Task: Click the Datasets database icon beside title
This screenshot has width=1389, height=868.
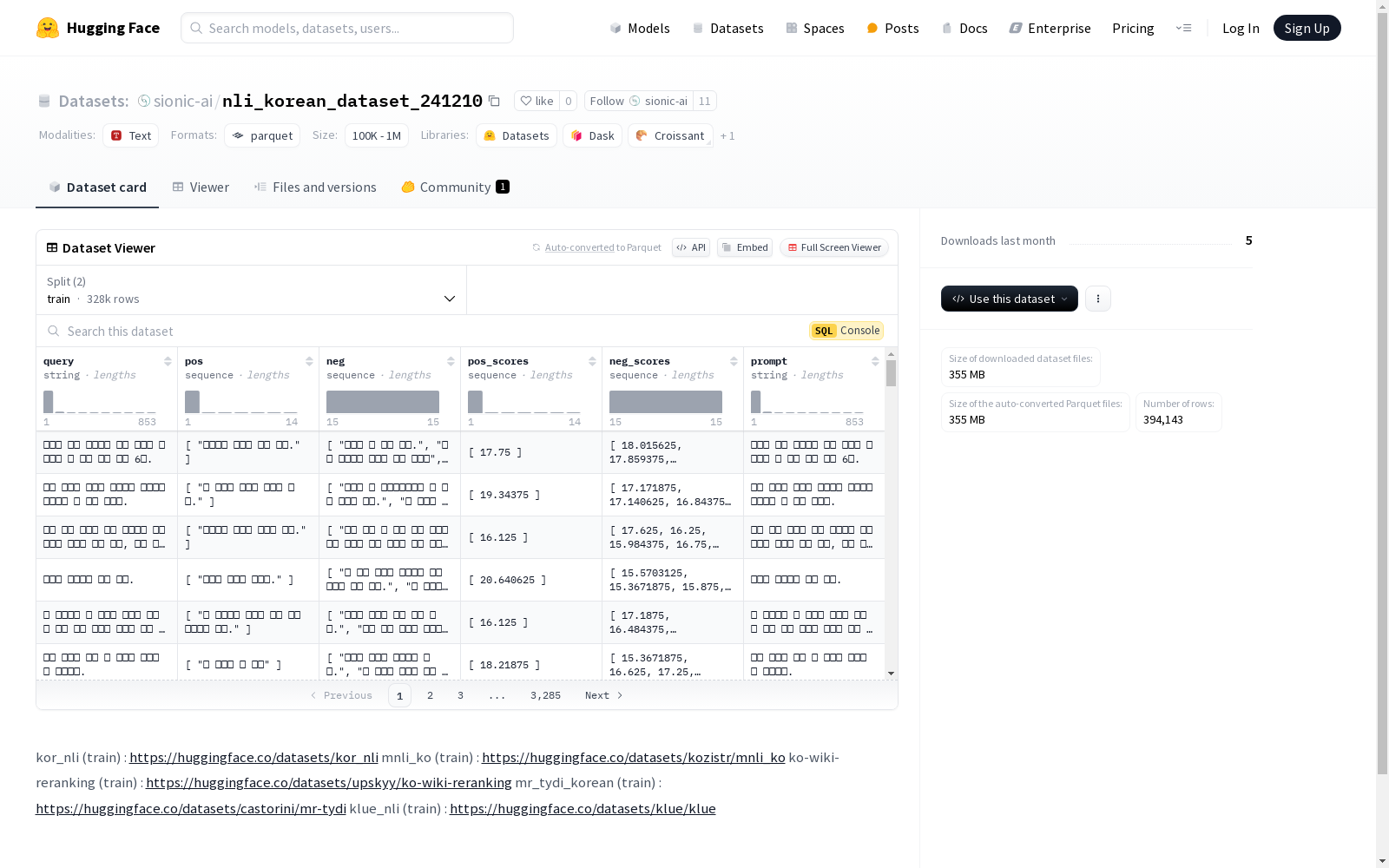Action: 44,101
